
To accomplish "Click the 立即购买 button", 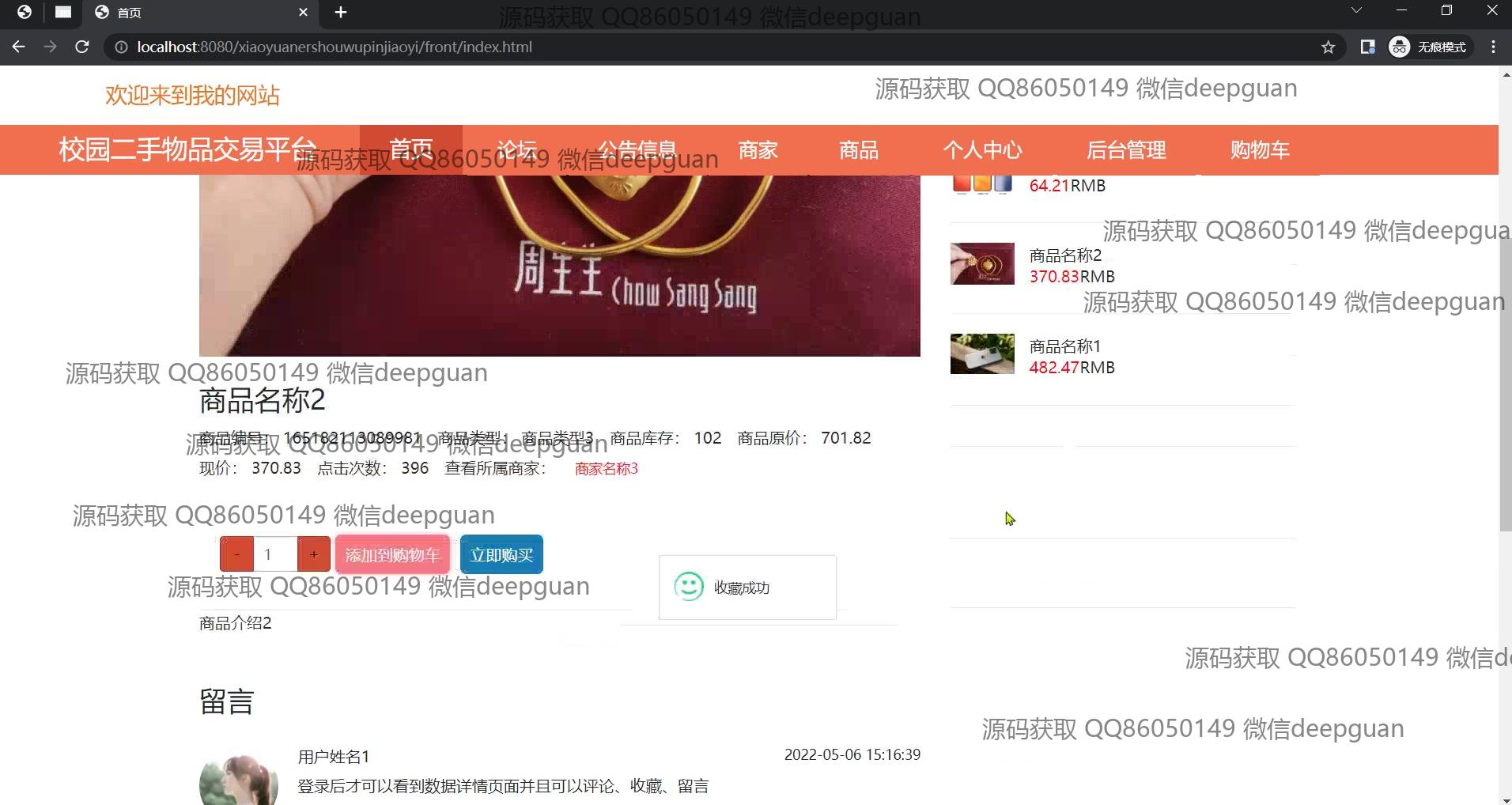I will tap(501, 554).
